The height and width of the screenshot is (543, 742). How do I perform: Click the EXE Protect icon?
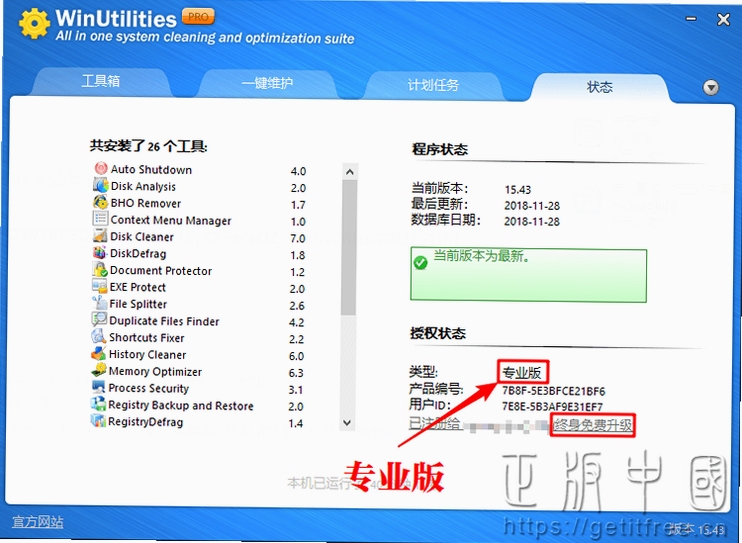click(x=99, y=286)
